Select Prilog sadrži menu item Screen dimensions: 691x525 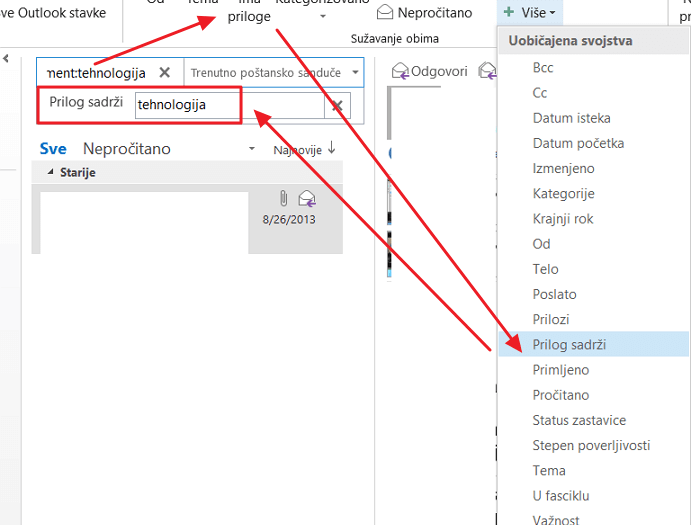click(x=593, y=344)
